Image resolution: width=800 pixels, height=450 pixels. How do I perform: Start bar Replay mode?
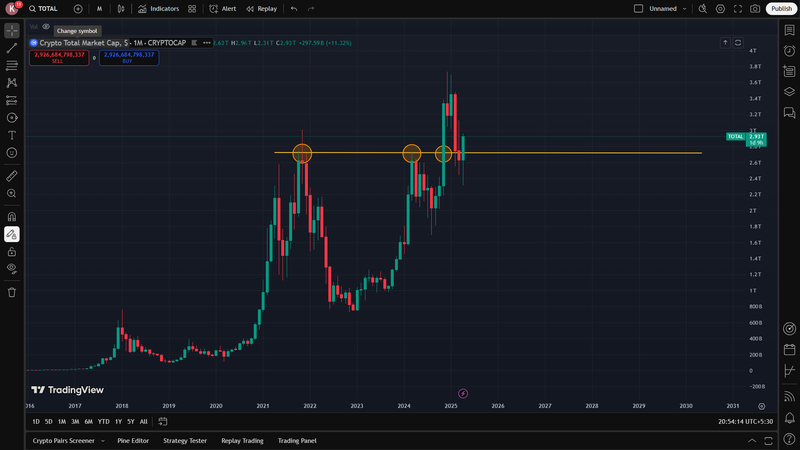262,9
